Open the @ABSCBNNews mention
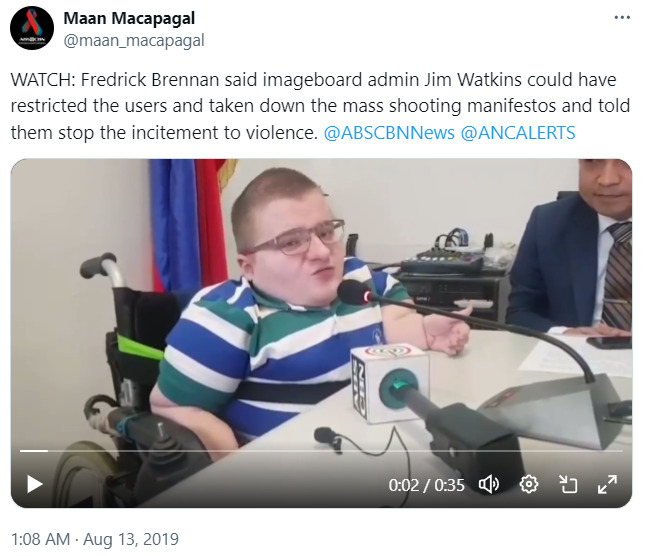 pyautogui.click(x=389, y=133)
